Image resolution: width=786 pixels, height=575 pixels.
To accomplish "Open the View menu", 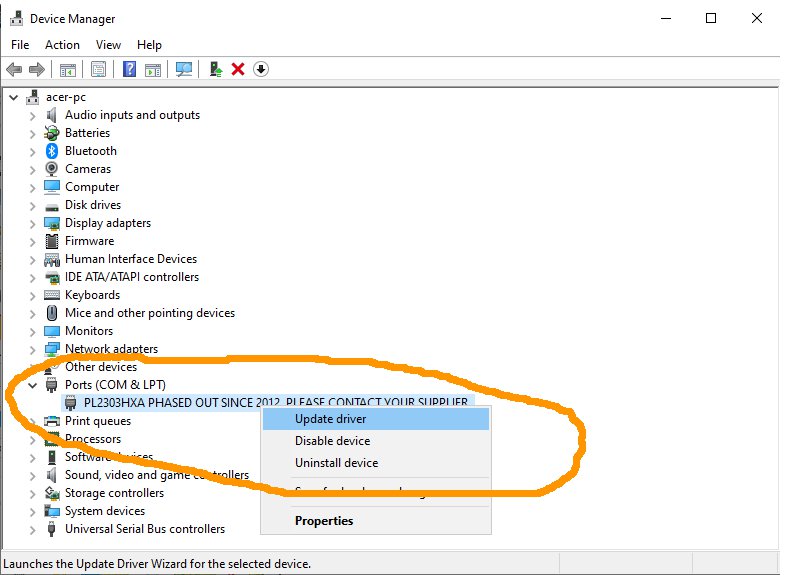I will pyautogui.click(x=108, y=45).
